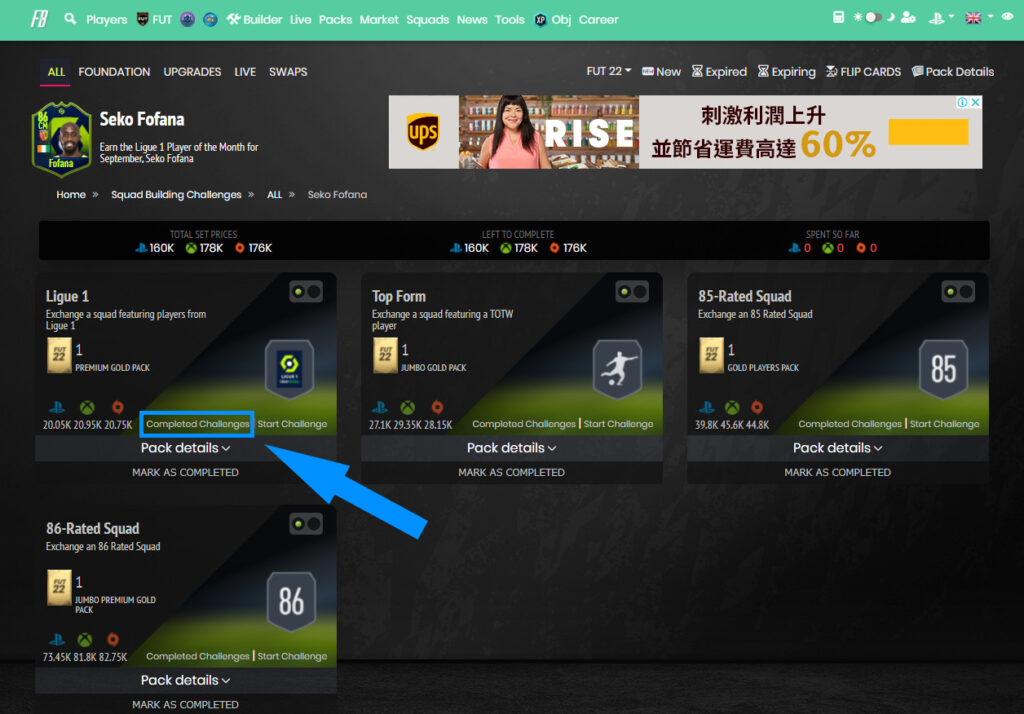Click the UPS RISE advertisement image
The height and width of the screenshot is (714, 1024).
549,132
